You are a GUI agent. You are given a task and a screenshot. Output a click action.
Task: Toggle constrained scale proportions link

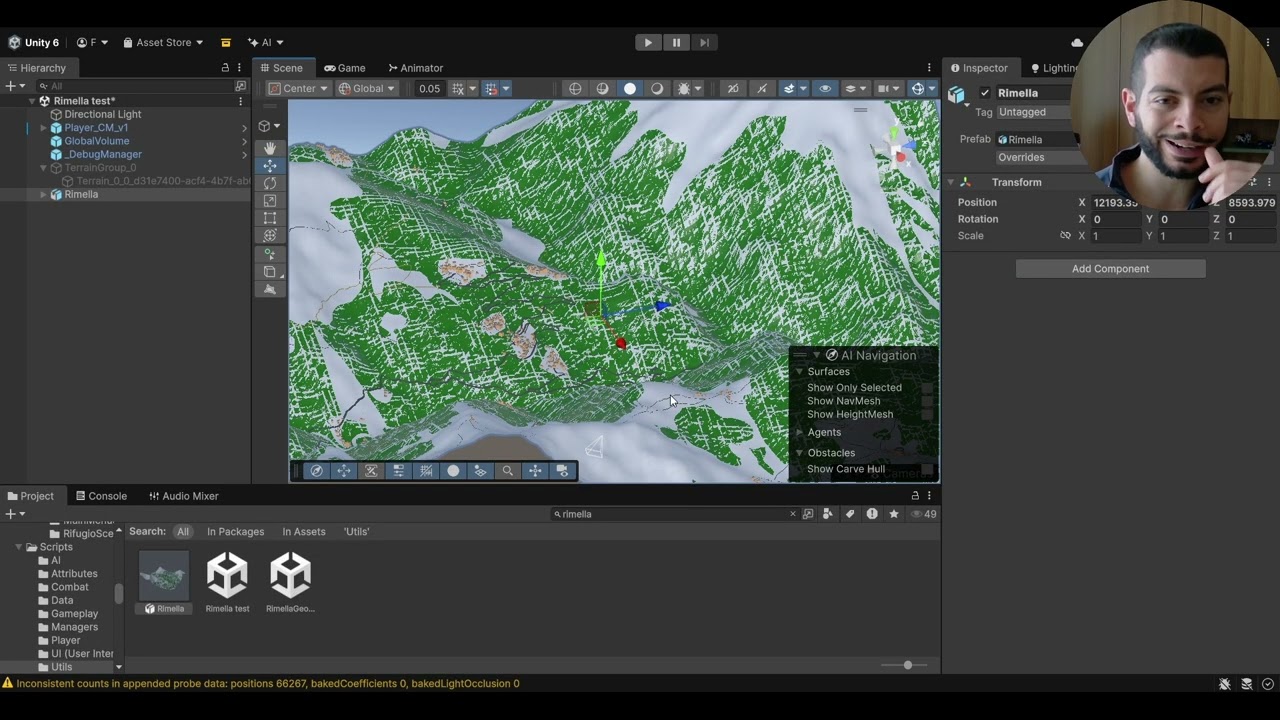(x=1065, y=236)
